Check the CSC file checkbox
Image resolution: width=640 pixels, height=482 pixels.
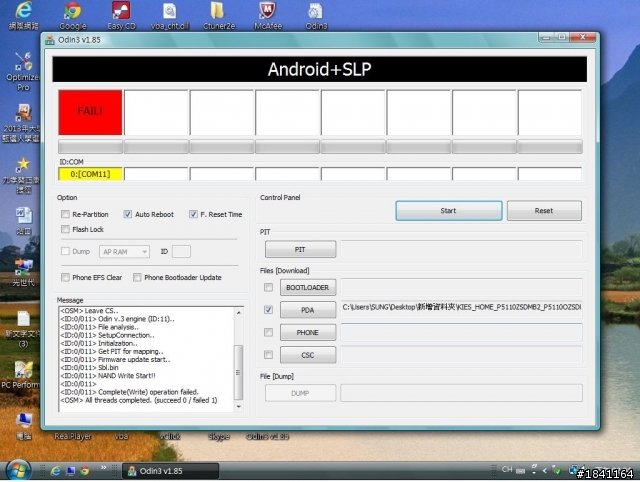coord(268,355)
